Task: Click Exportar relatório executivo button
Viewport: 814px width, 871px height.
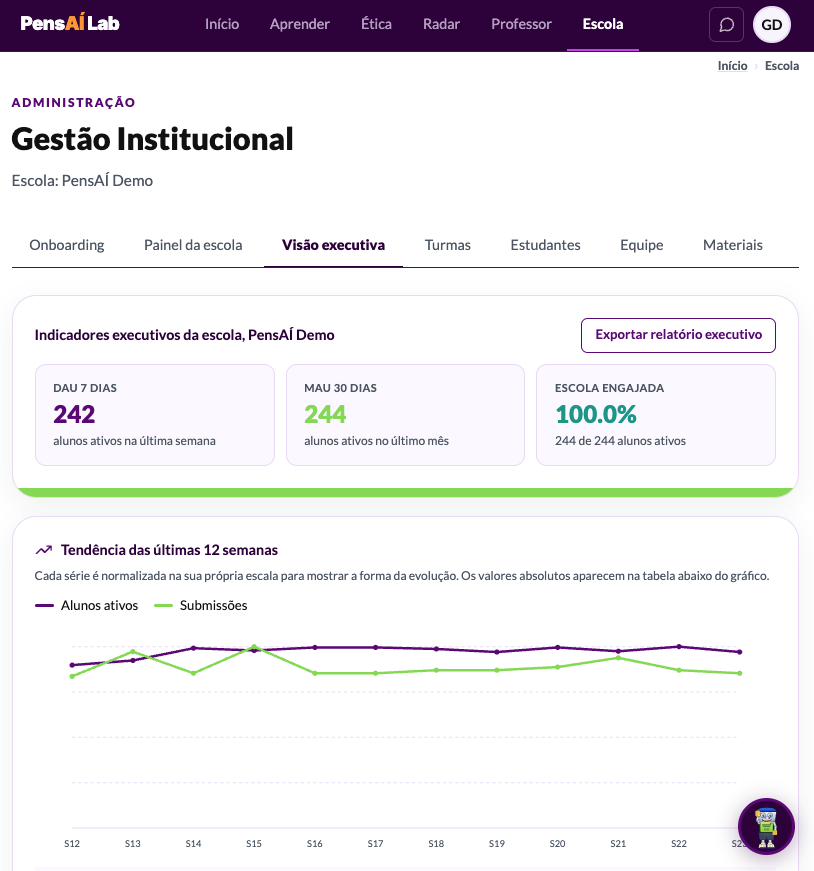Action: click(x=678, y=335)
